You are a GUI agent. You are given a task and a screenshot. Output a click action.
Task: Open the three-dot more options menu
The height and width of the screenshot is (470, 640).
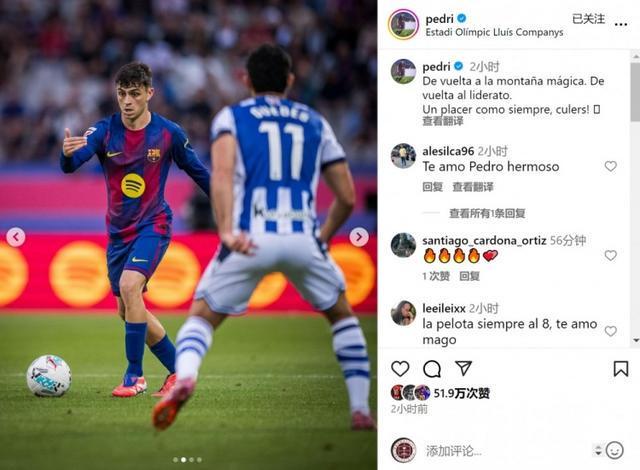[x=621, y=24]
